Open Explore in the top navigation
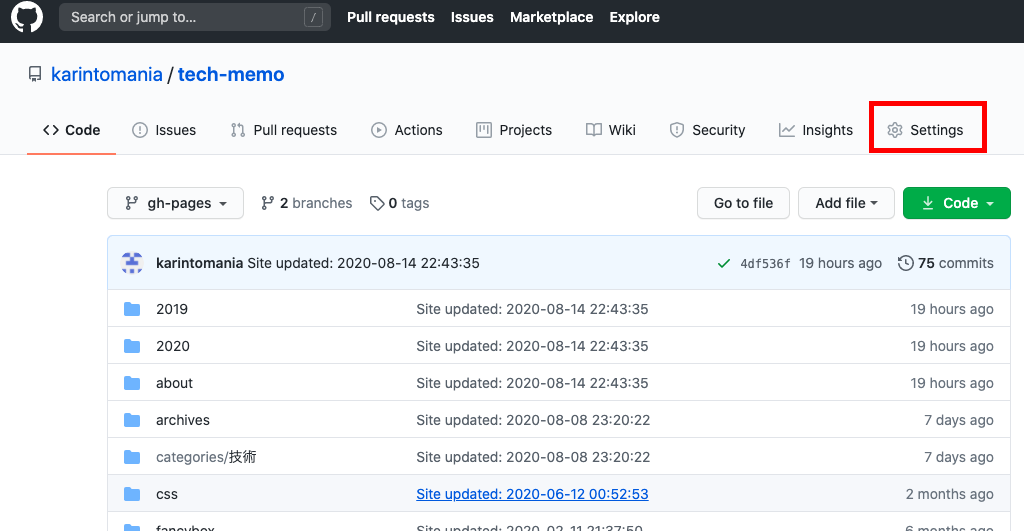1024x531 pixels. (x=634, y=17)
